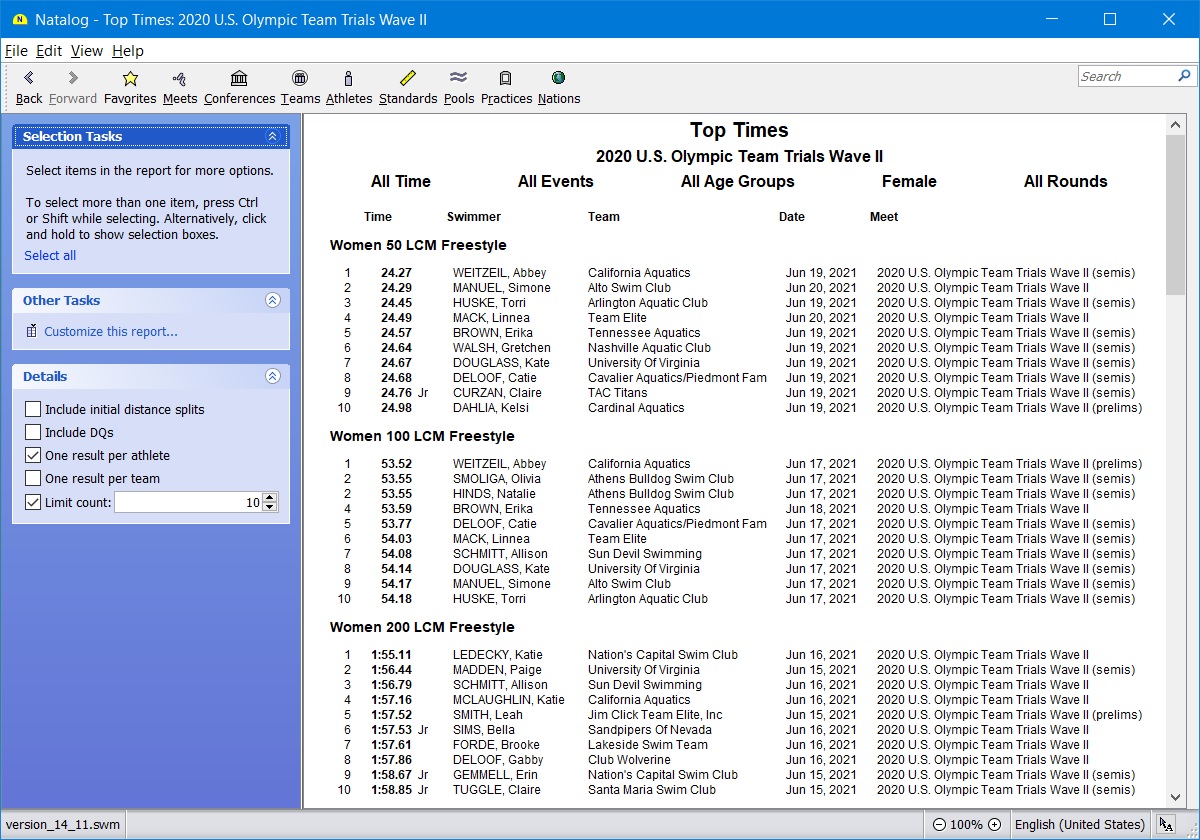Viewport: 1200px width, 840px height.
Task: Open the Conferences section
Action: click(x=239, y=87)
